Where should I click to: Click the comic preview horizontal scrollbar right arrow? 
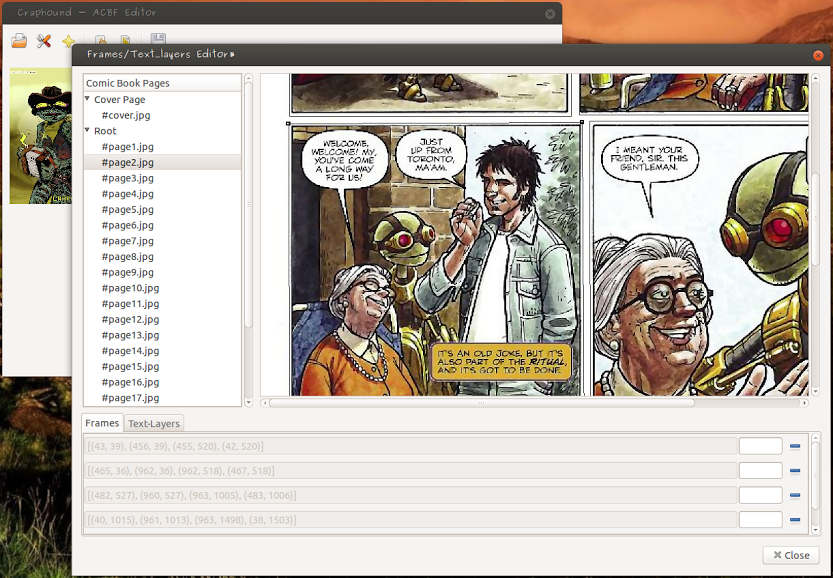pos(805,403)
